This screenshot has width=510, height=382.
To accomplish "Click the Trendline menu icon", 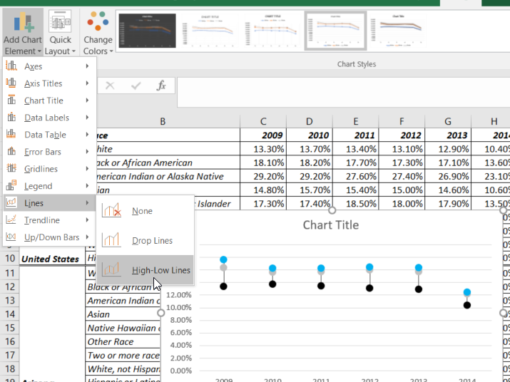I will [11, 220].
